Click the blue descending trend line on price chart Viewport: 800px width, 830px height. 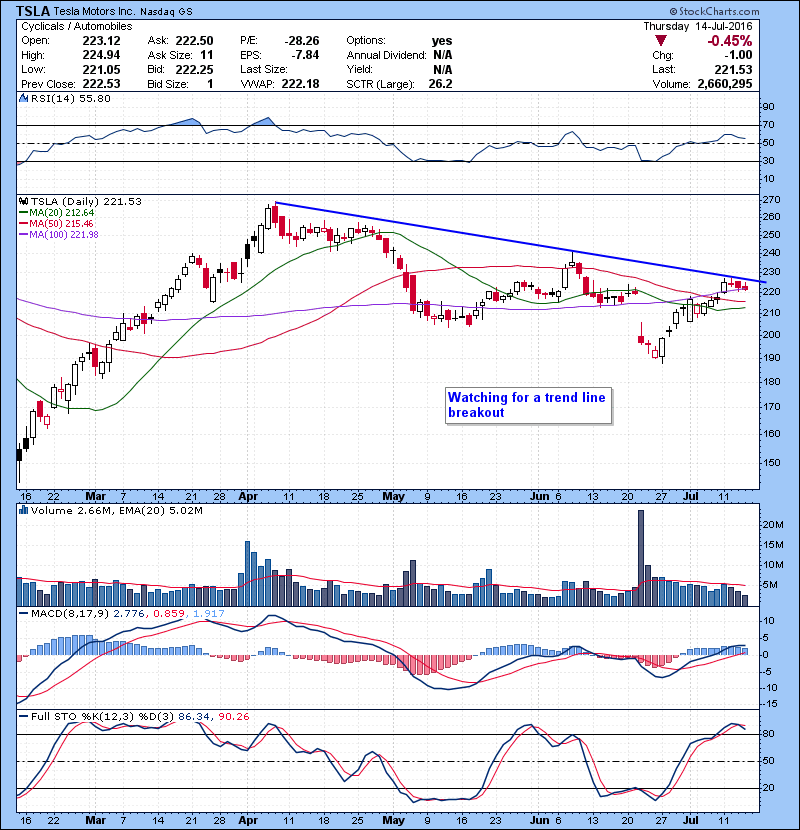520,242
